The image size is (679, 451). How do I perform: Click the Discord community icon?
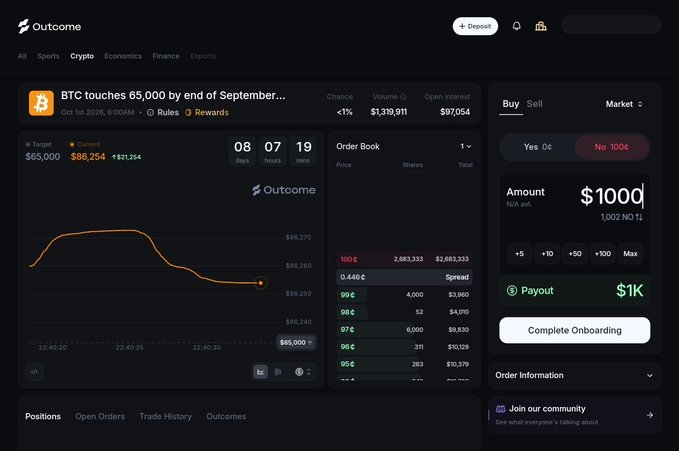click(501, 409)
